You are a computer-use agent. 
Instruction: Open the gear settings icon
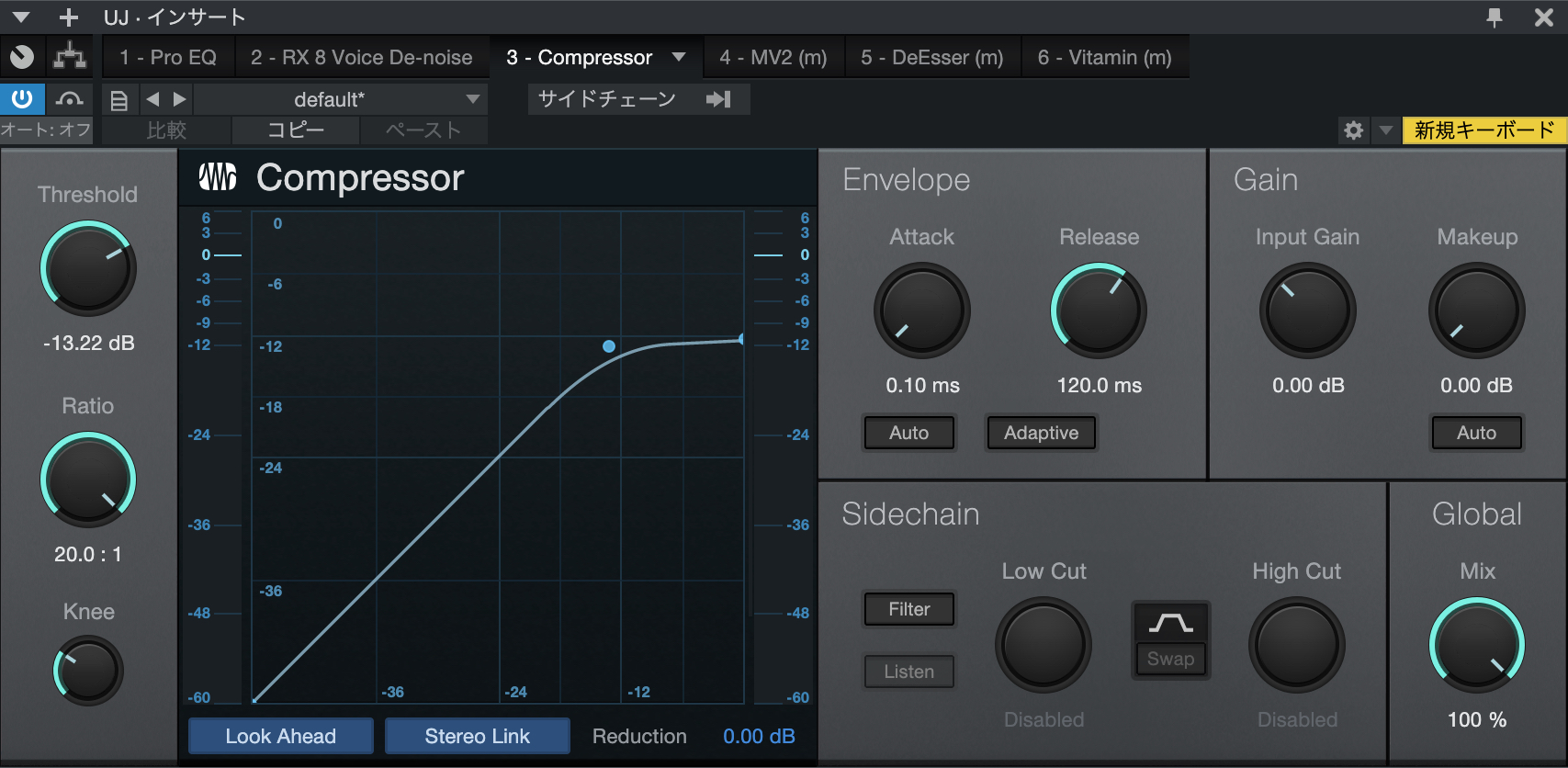1353,130
